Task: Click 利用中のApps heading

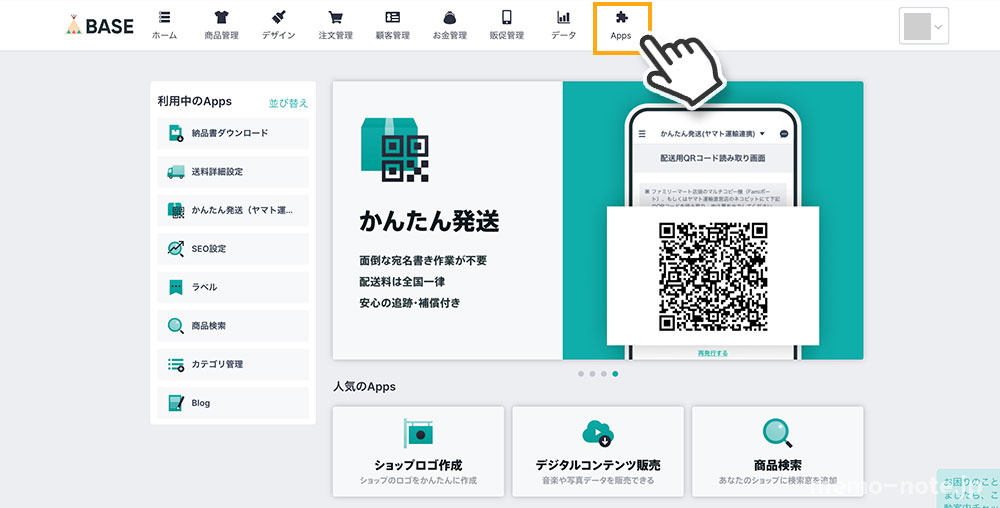Action: point(195,101)
